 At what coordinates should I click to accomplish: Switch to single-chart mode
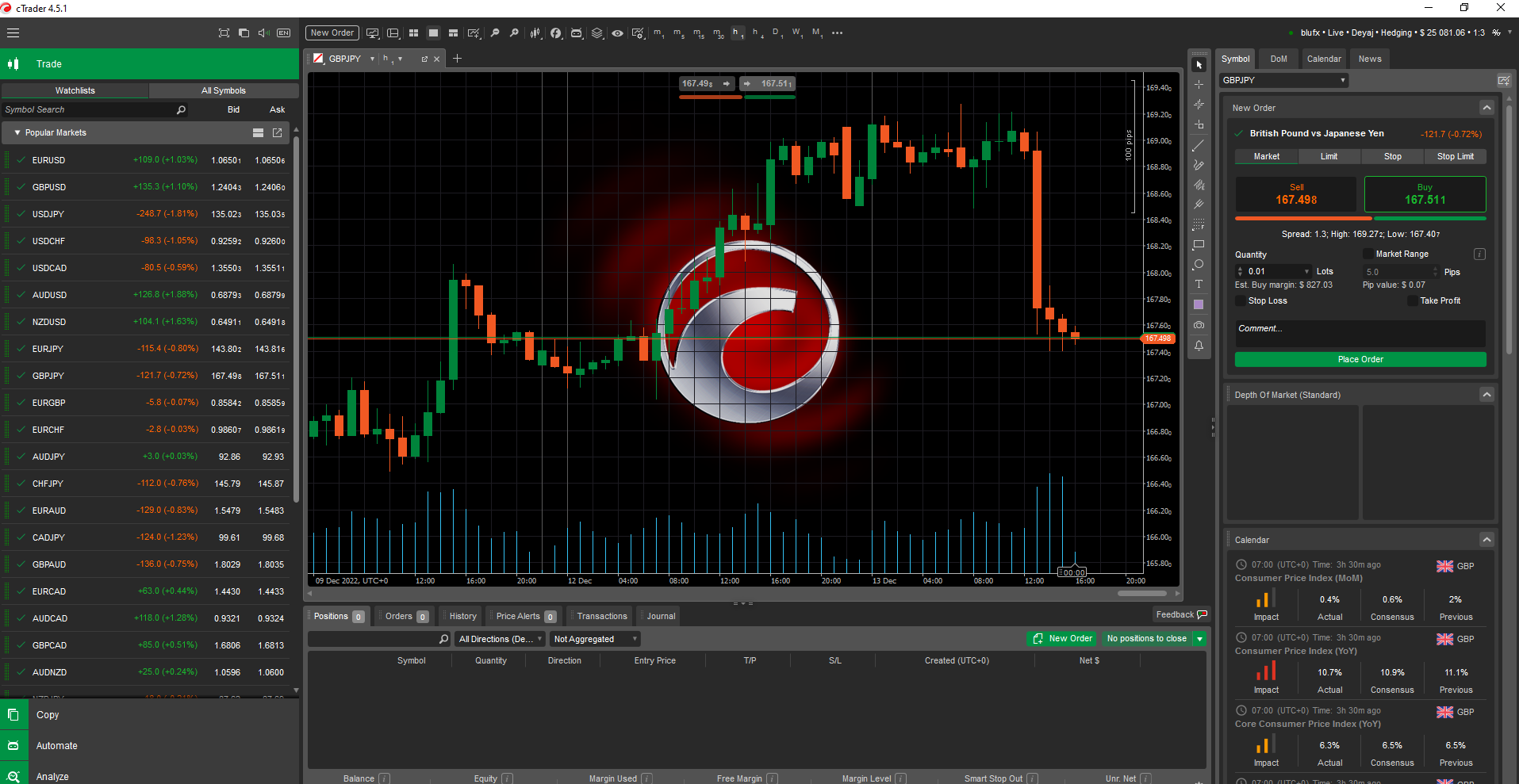pyautogui.click(x=433, y=33)
